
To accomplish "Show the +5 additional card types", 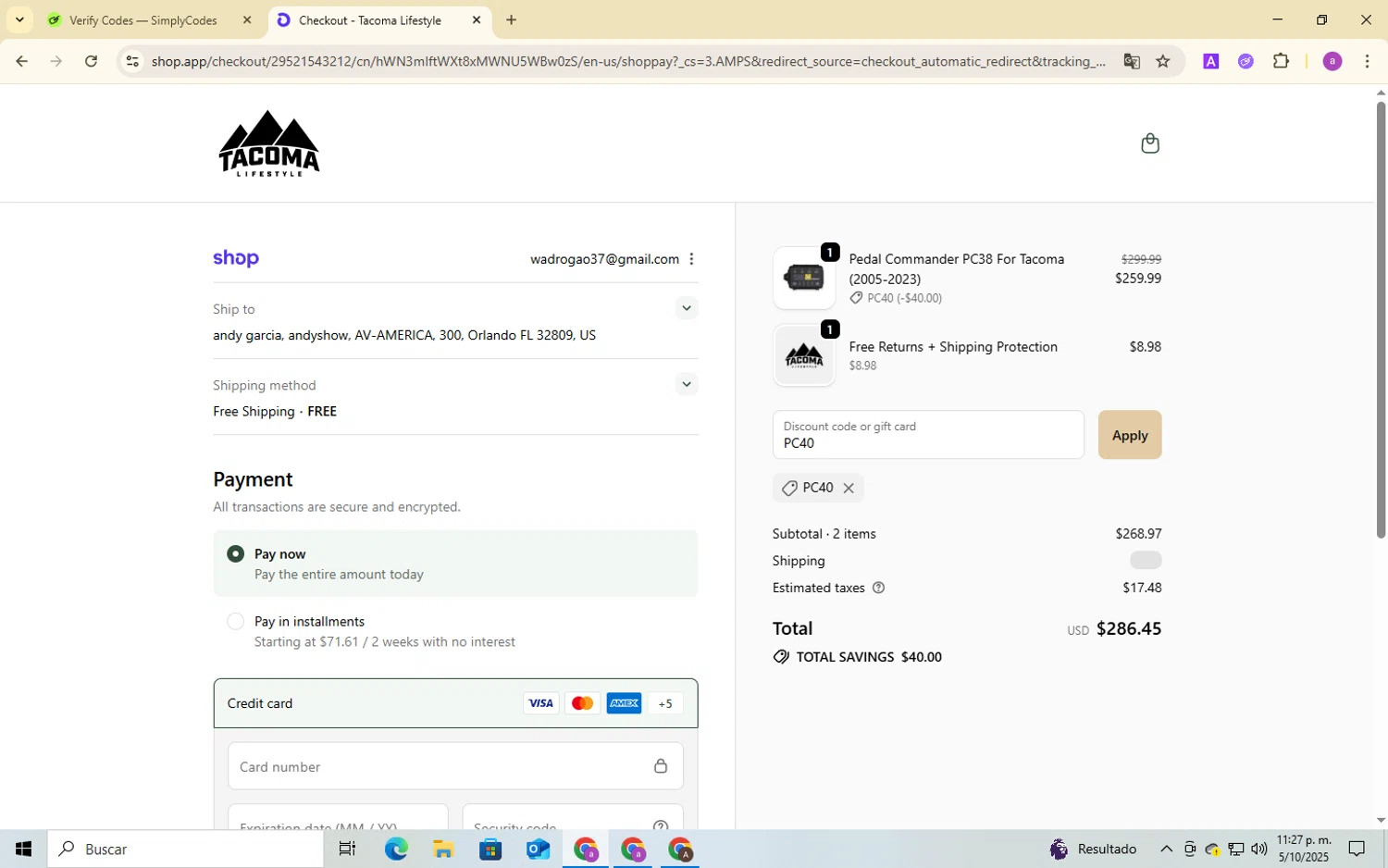I will point(665,703).
